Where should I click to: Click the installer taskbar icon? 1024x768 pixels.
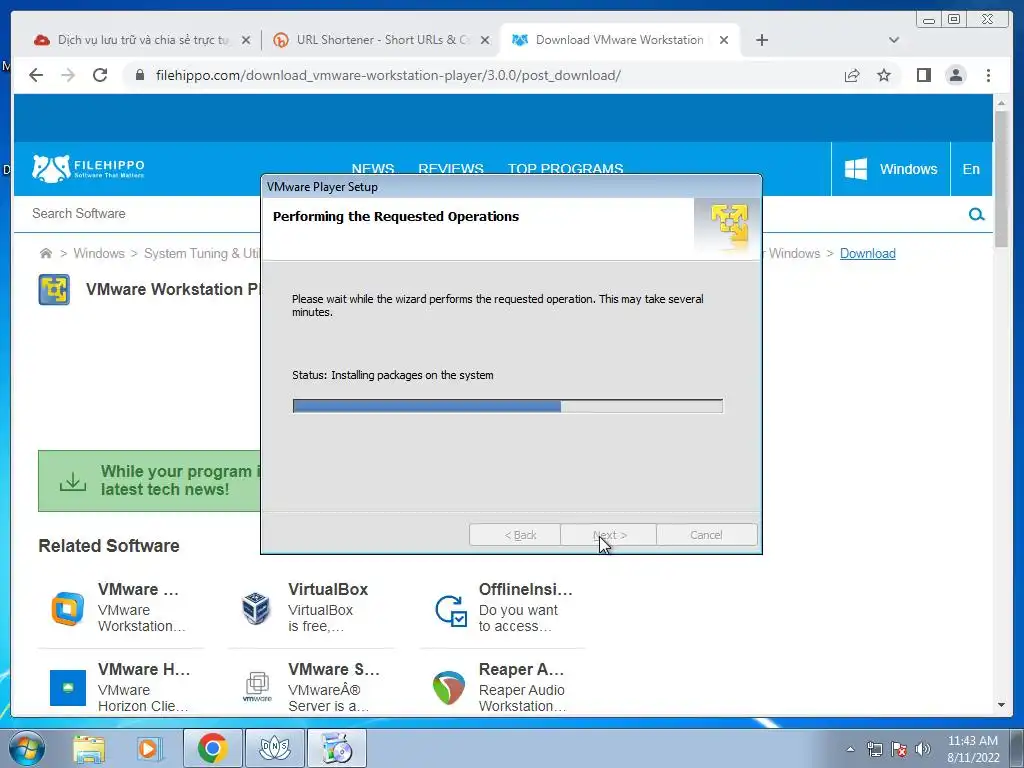point(337,748)
